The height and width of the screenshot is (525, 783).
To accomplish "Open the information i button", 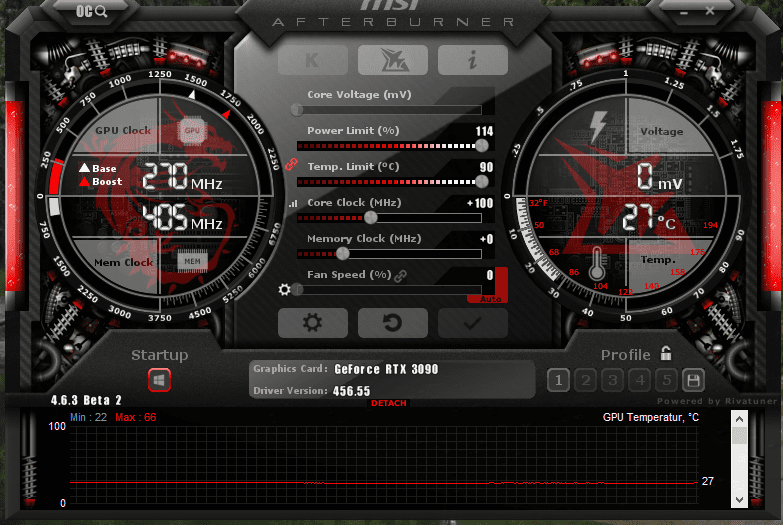I will tap(473, 60).
